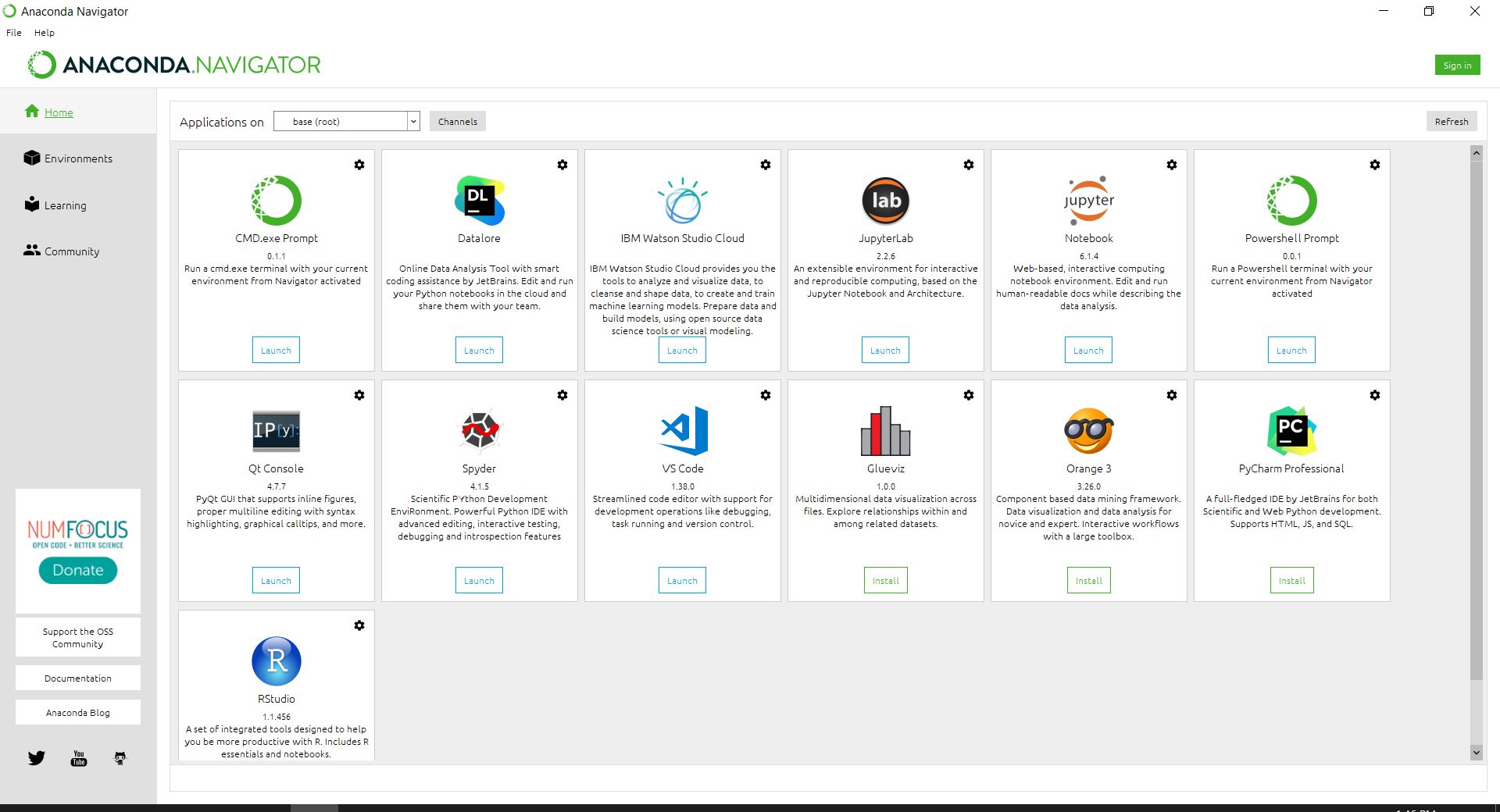Open gear options for Datalore card
Image resolution: width=1500 pixels, height=812 pixels.
(x=562, y=165)
